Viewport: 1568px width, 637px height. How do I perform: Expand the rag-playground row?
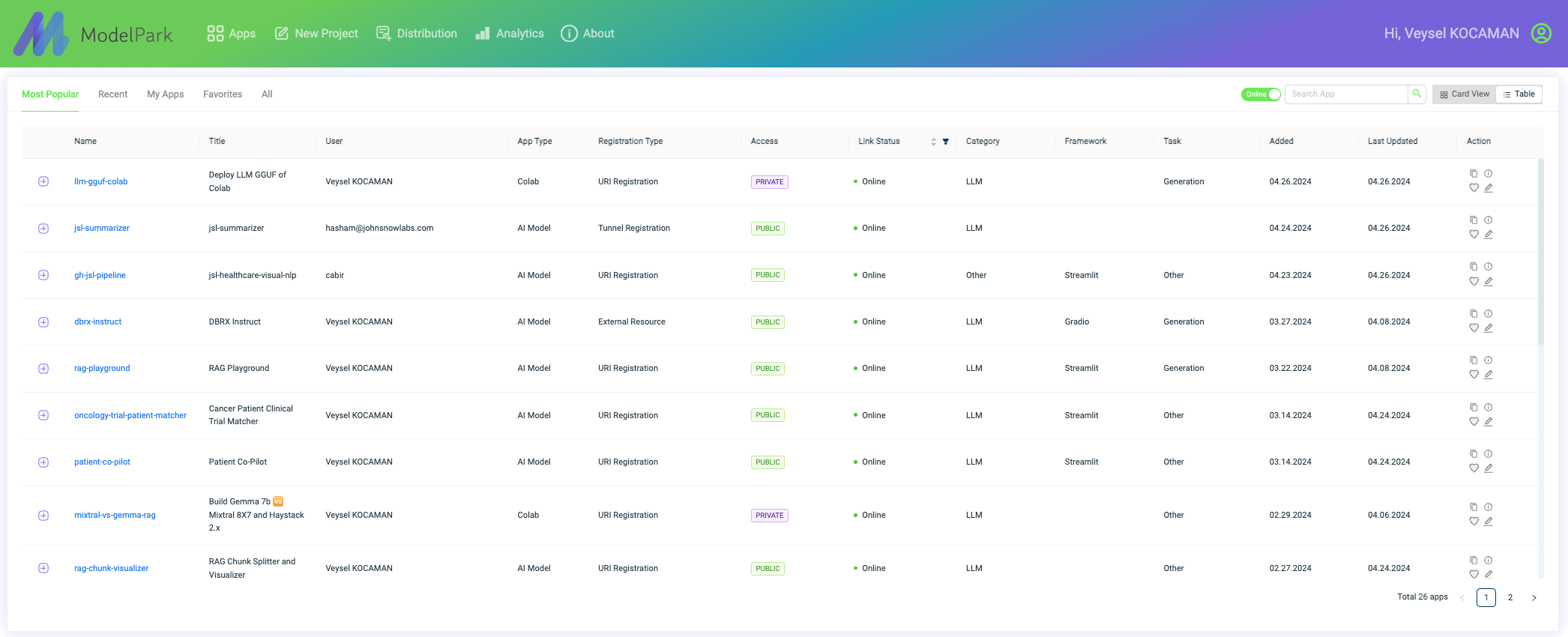click(43, 369)
